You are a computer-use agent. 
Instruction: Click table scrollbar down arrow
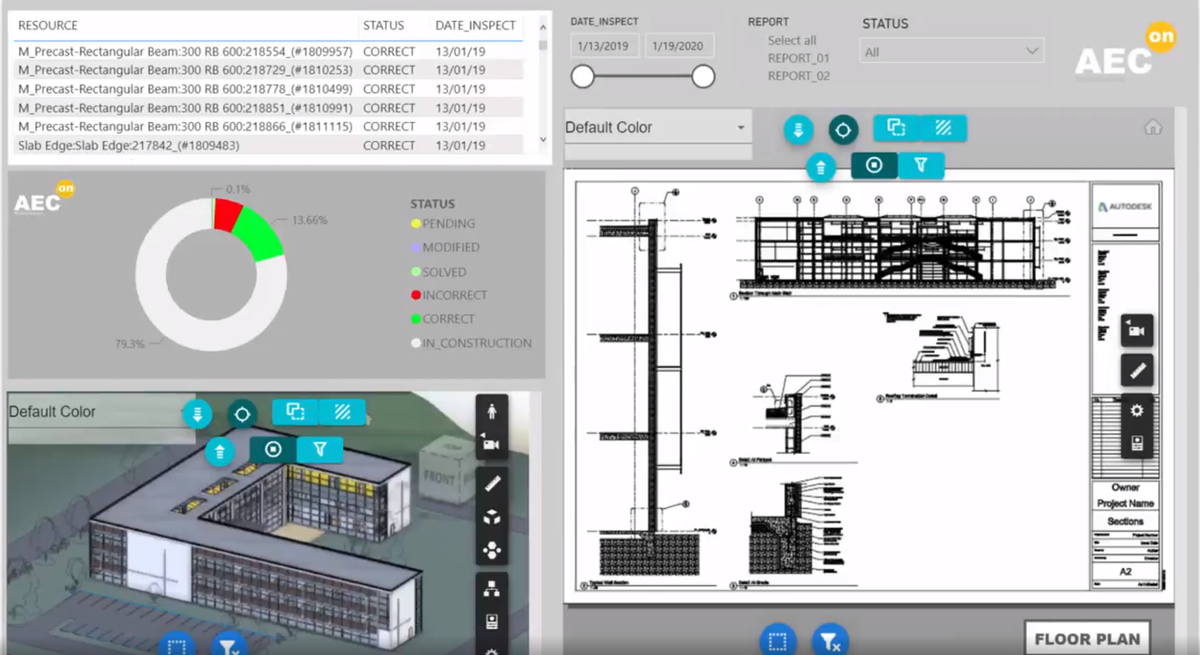(543, 141)
